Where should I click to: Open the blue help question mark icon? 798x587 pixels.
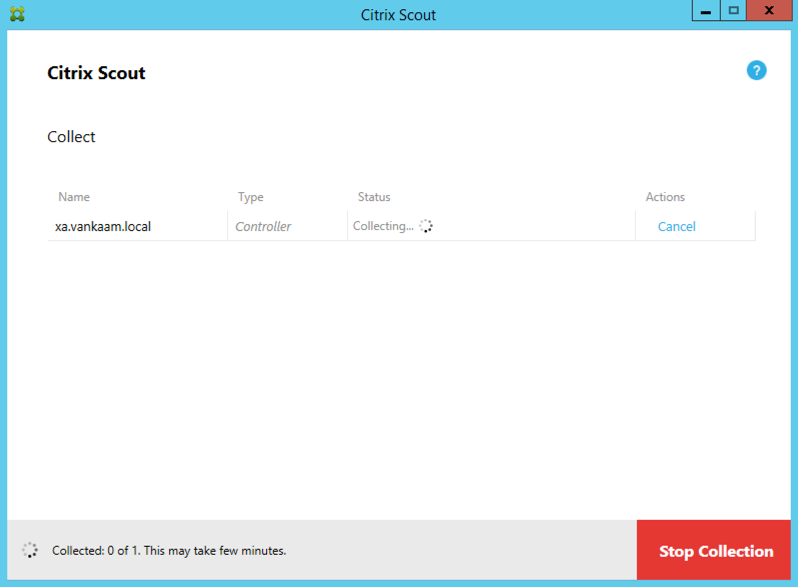(756, 70)
